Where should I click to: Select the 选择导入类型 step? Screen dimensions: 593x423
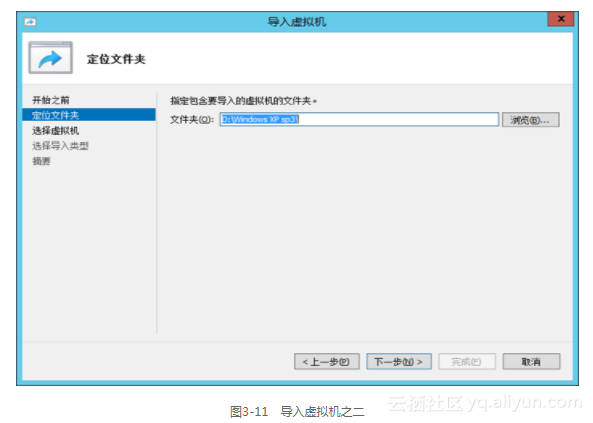pyautogui.click(x=60, y=146)
